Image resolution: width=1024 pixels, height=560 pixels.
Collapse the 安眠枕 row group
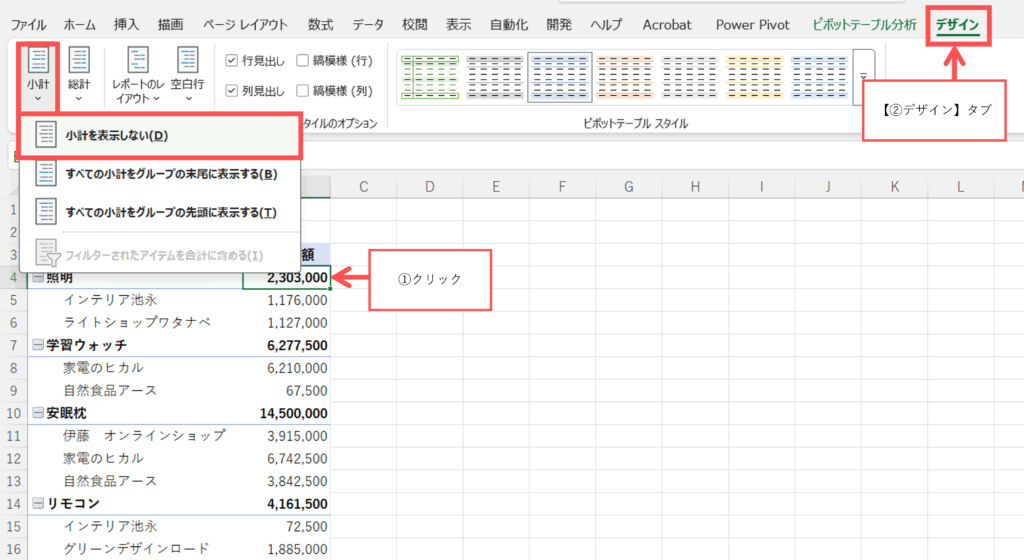pos(37,413)
